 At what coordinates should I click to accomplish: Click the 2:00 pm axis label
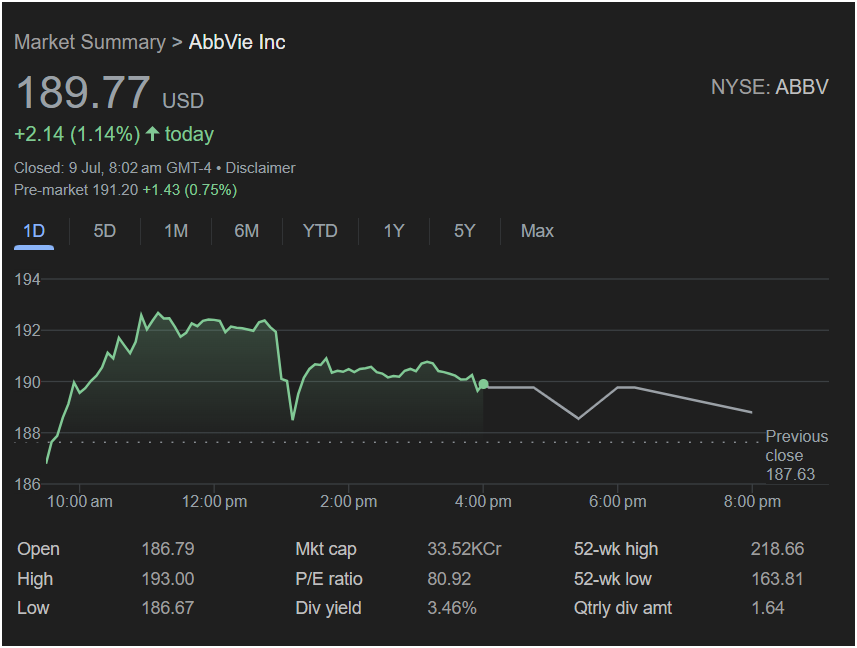349,501
